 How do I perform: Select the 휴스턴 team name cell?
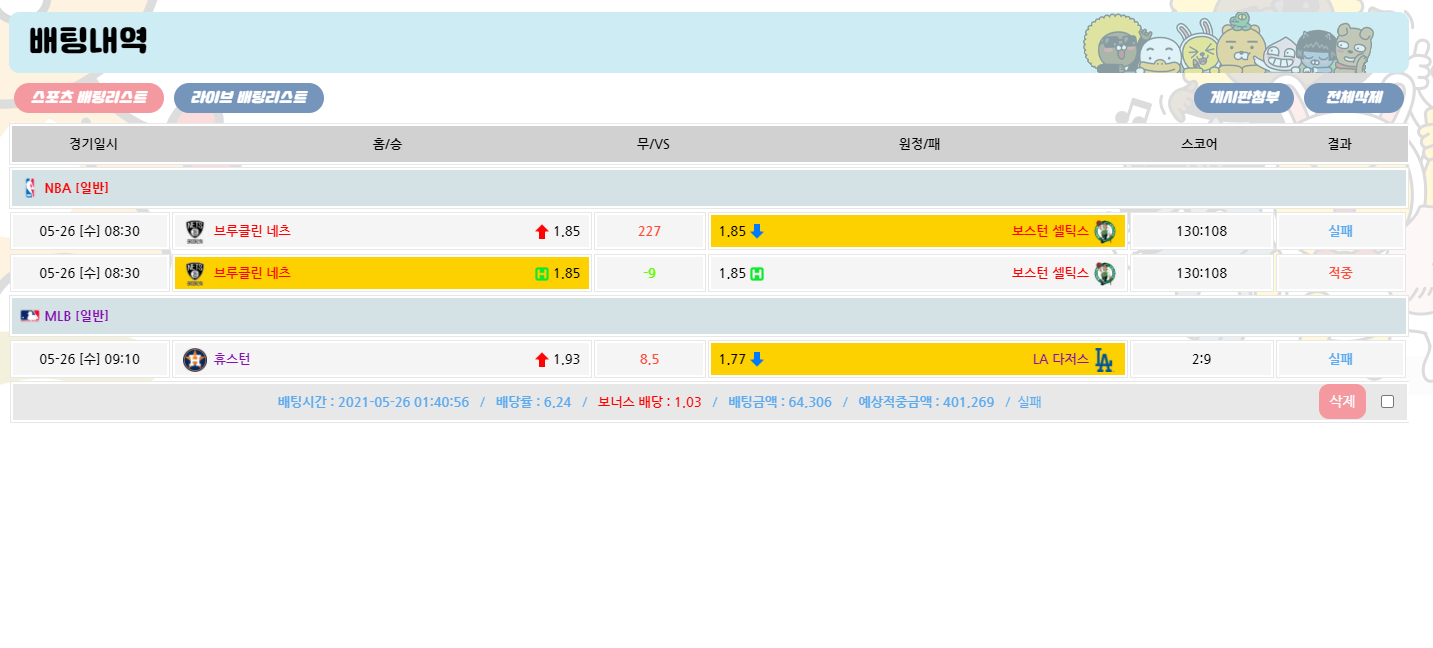click(x=232, y=359)
